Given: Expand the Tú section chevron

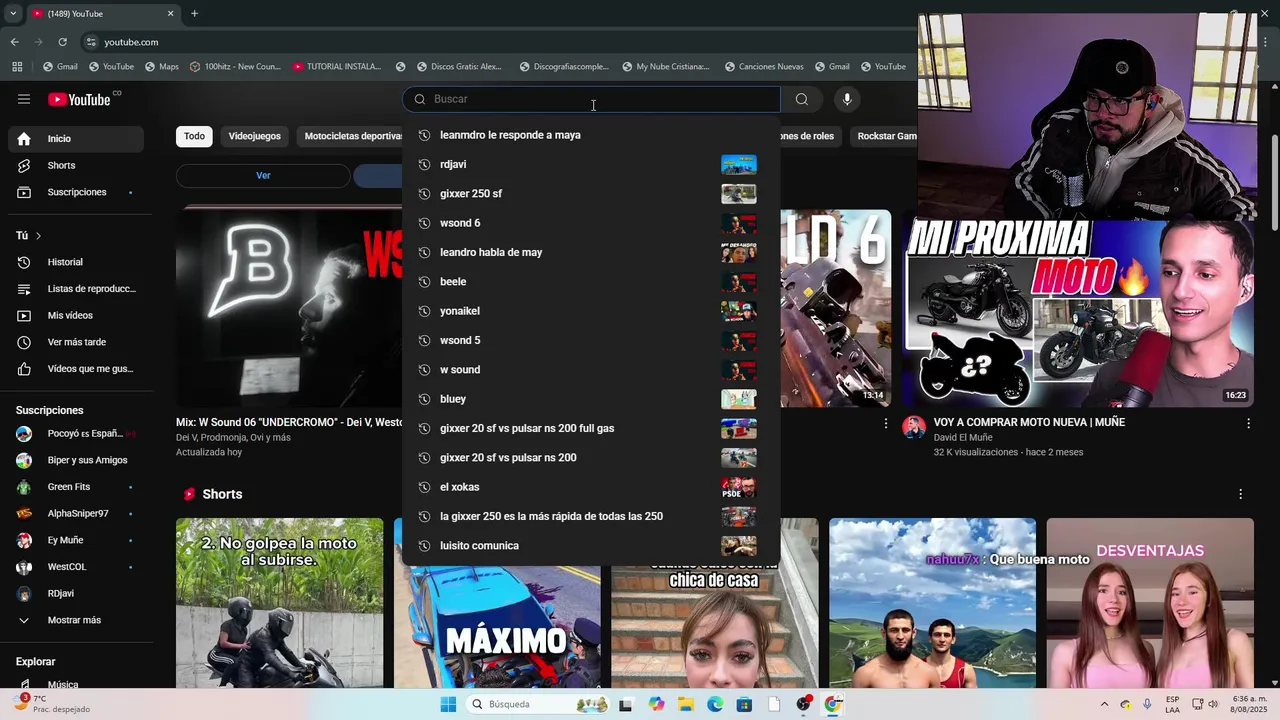Looking at the screenshot, I should (38, 236).
